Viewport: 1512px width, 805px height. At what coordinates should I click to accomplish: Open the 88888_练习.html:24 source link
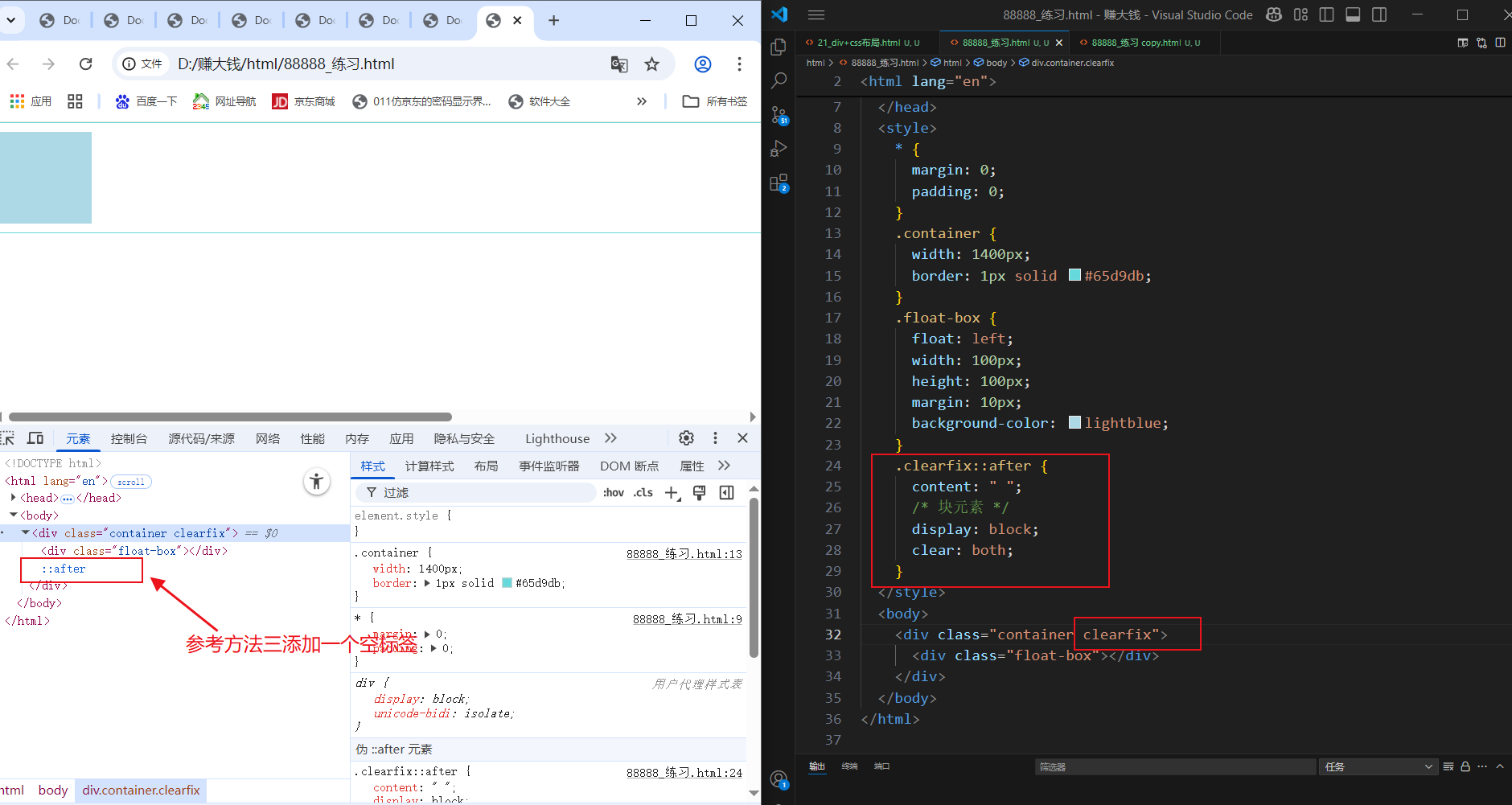click(x=684, y=773)
